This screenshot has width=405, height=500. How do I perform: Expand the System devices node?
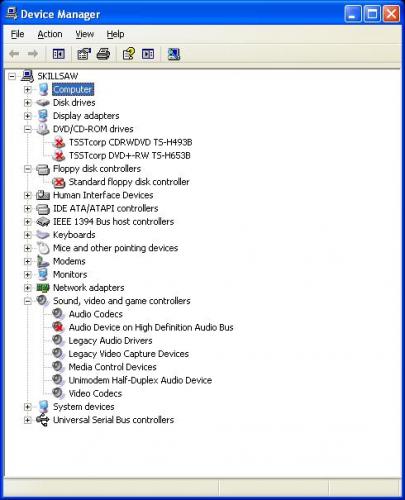(28, 407)
